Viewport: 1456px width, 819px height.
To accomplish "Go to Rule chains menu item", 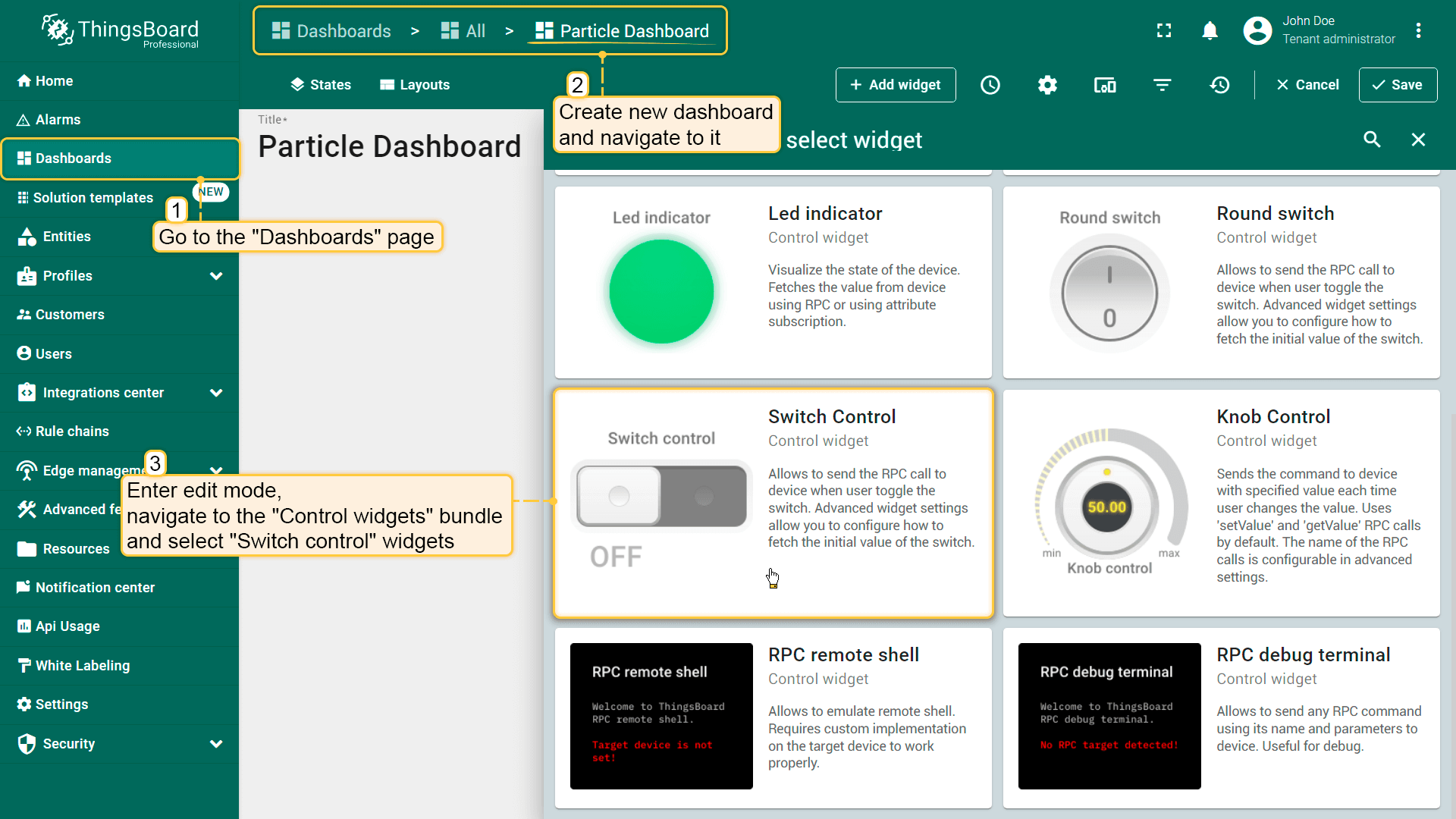I will tap(72, 431).
